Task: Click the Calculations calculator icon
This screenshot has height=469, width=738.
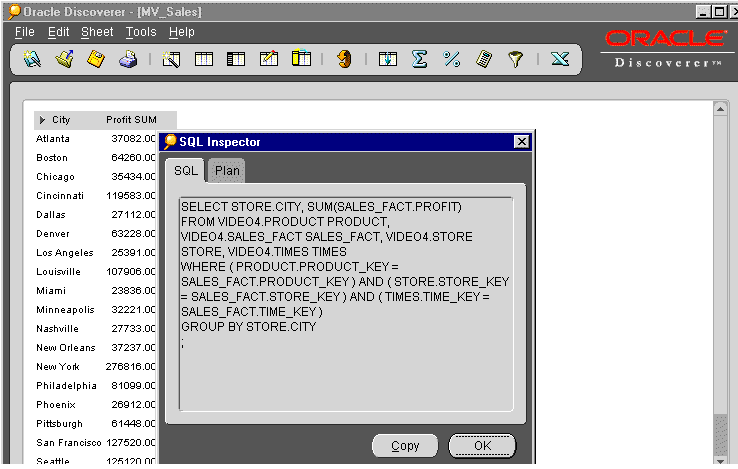Action: click(x=484, y=60)
